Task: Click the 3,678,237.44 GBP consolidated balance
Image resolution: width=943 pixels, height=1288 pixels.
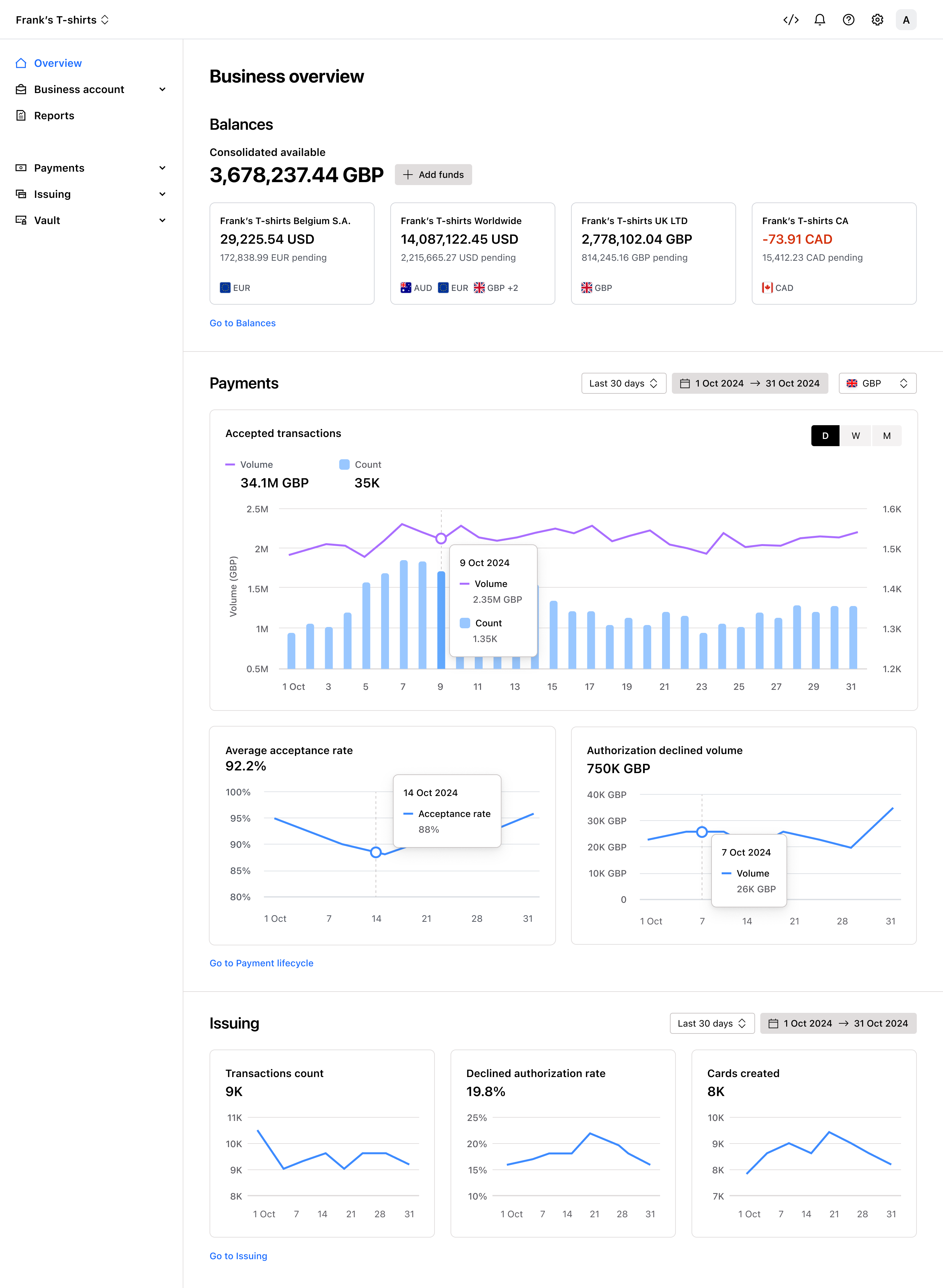Action: [296, 175]
